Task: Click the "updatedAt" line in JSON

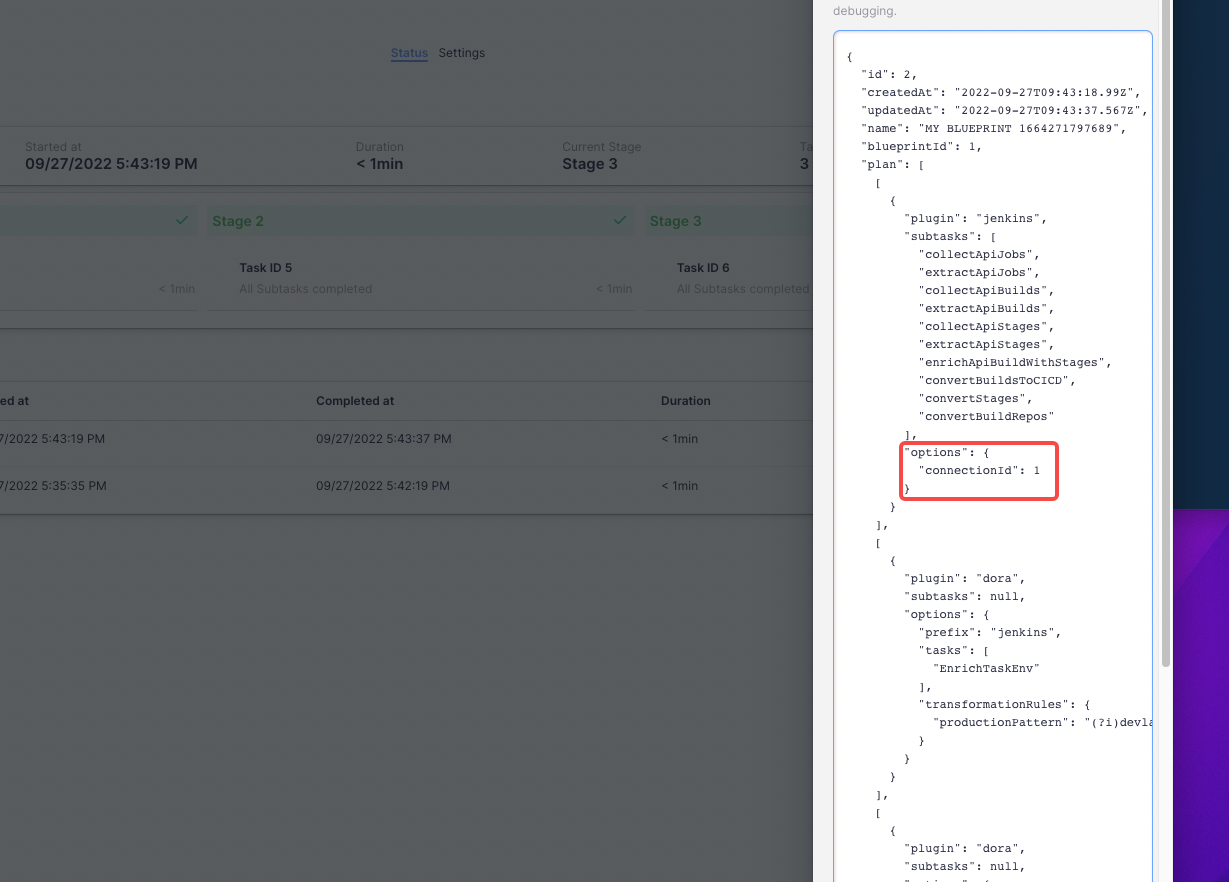Action: tap(1005, 110)
